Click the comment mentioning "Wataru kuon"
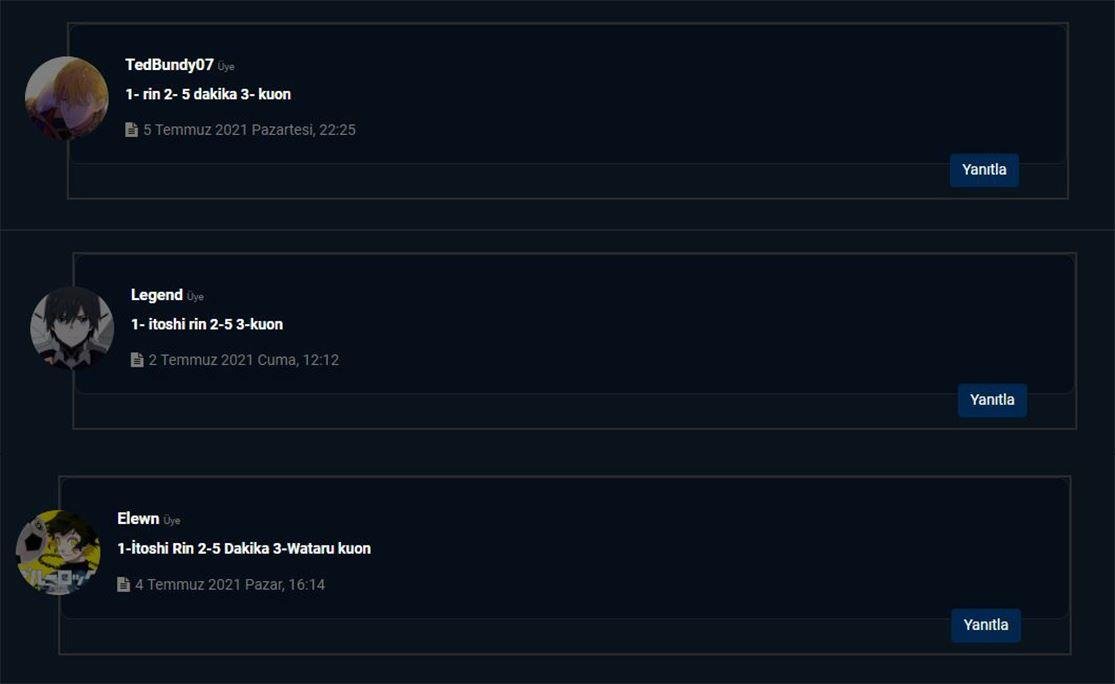This screenshot has height=684, width=1115. [x=244, y=548]
